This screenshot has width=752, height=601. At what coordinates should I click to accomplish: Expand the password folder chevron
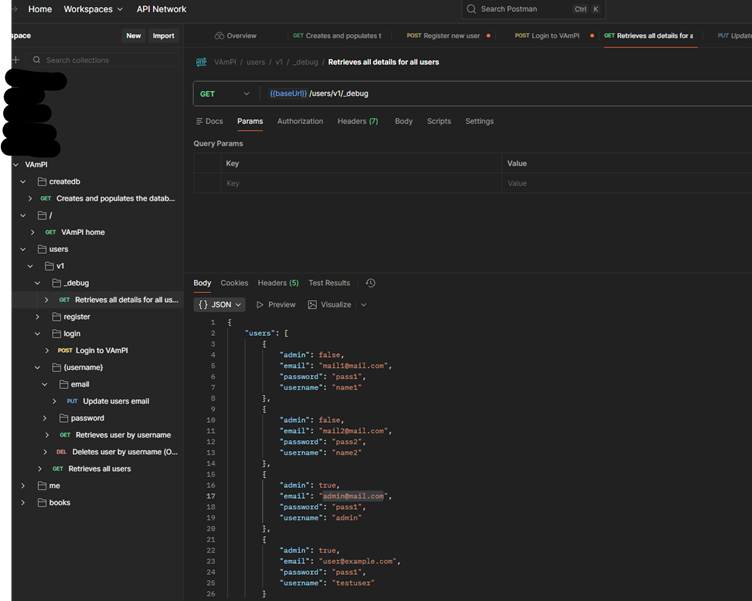pyautogui.click(x=45, y=418)
